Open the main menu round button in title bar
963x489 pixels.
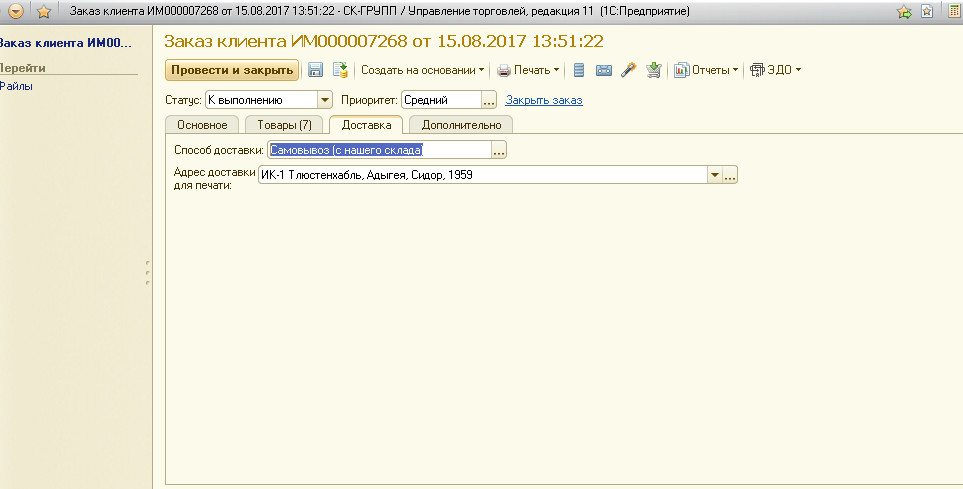[16, 11]
